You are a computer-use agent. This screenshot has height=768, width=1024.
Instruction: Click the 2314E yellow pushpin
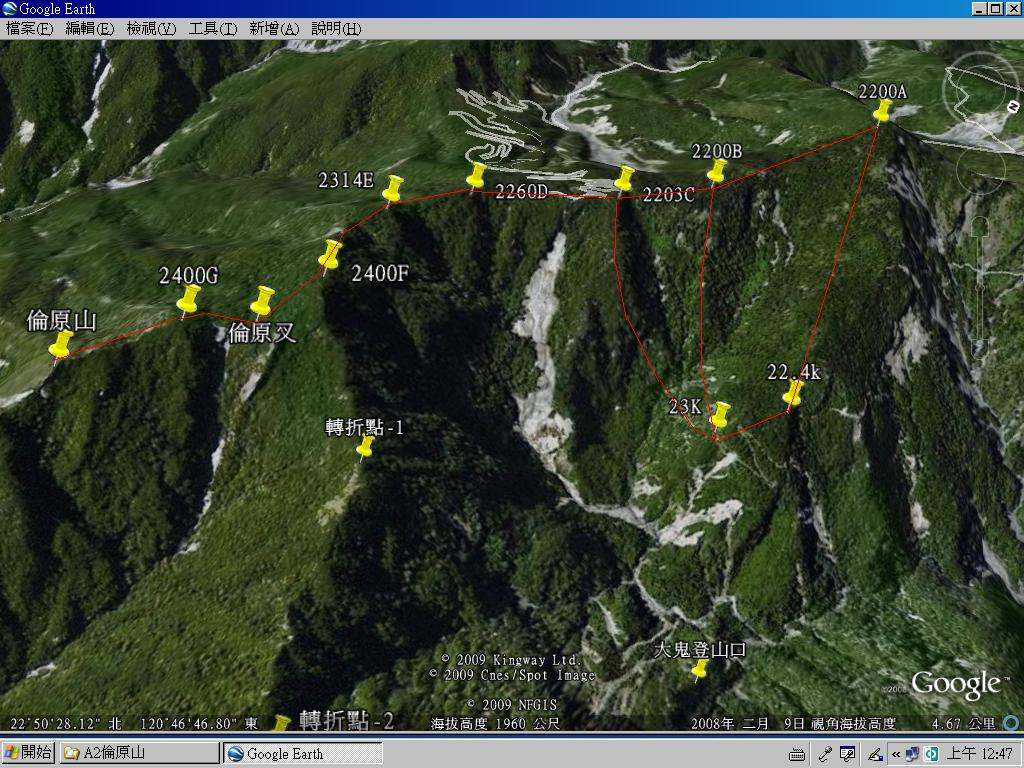394,188
